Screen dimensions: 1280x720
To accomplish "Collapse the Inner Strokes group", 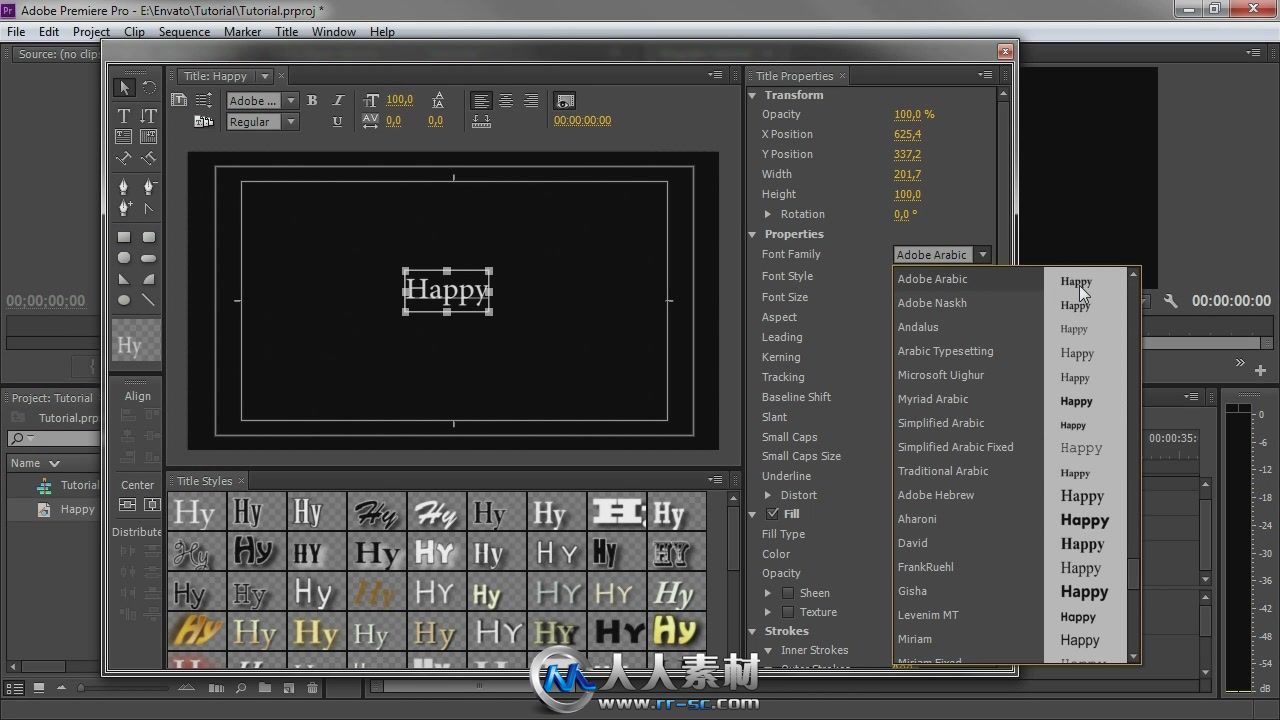I will click(x=768, y=650).
